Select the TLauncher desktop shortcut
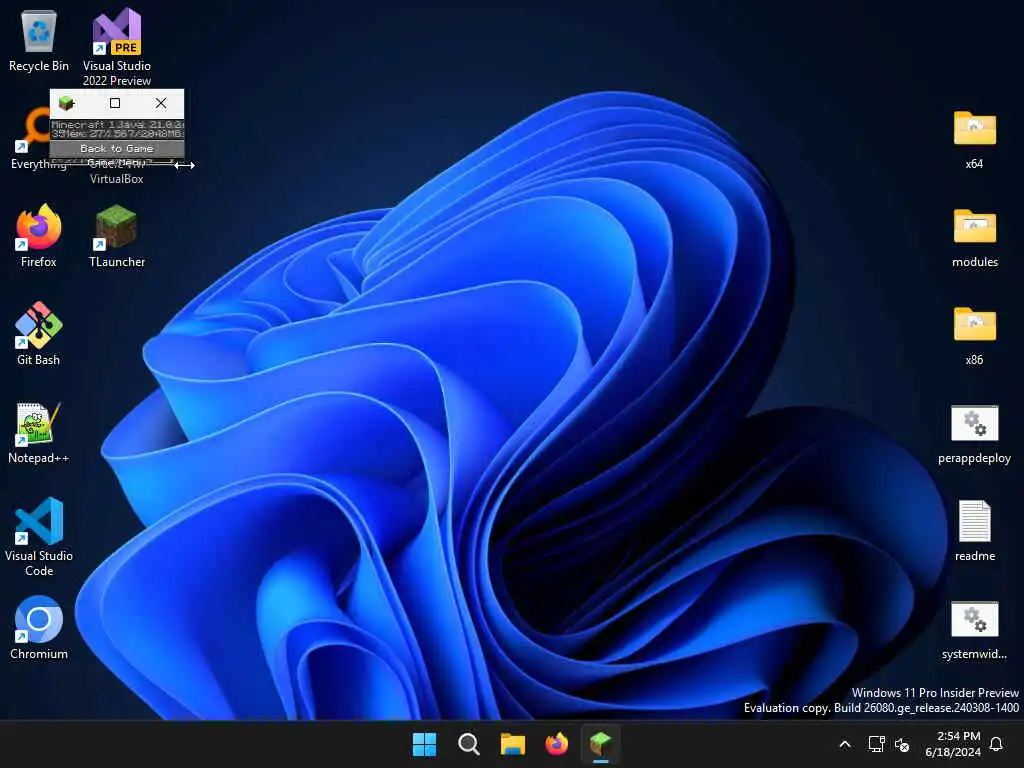The height and width of the screenshot is (768, 1024). (x=117, y=236)
